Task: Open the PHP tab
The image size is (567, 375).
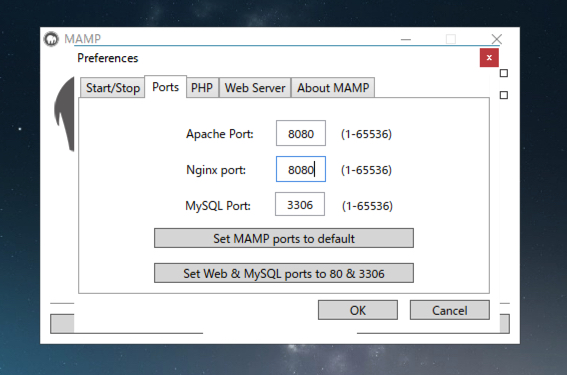Action: [202, 88]
